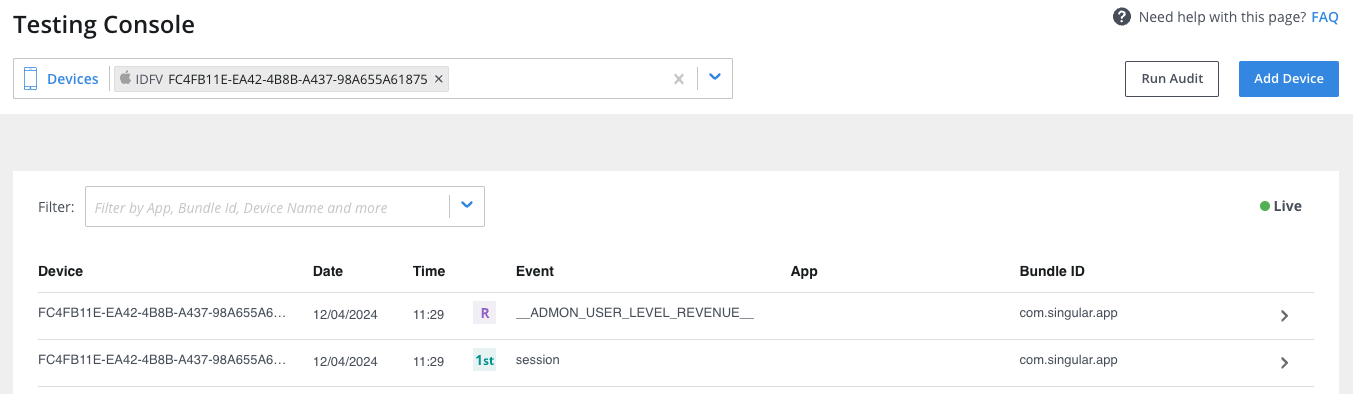
Task: Click the Filter by App input field
Action: [268, 207]
